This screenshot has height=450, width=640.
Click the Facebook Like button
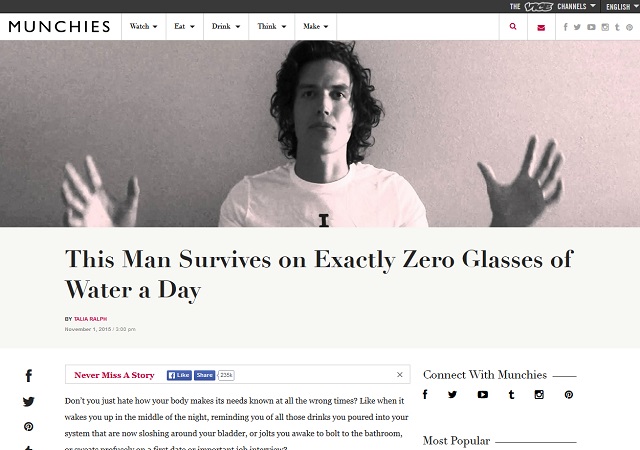pos(179,375)
